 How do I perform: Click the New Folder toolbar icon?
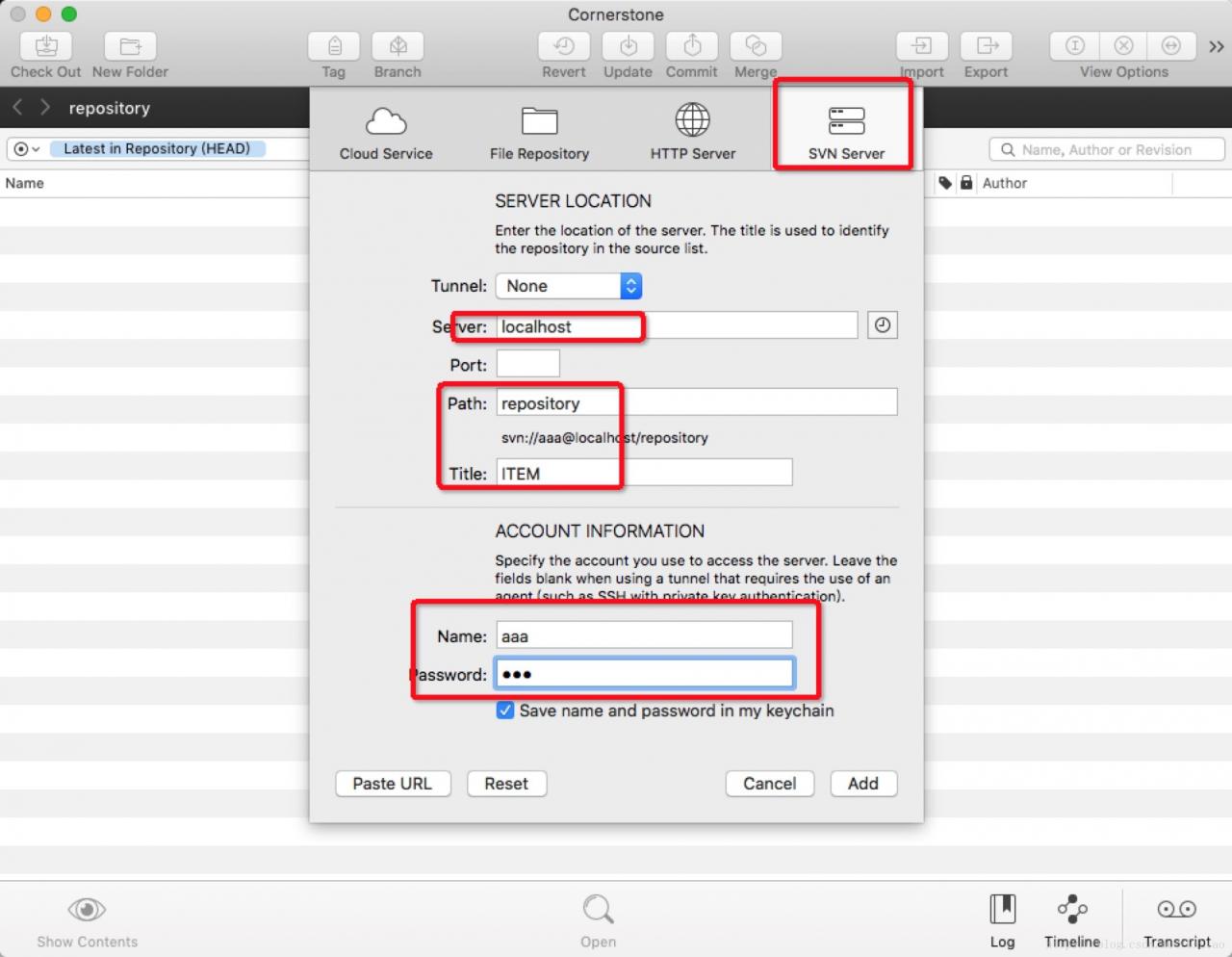130,45
